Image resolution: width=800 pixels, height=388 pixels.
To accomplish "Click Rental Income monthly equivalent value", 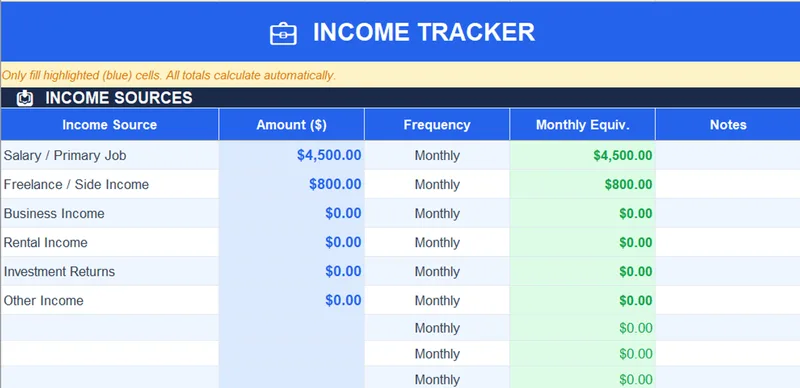I will click(583, 242).
